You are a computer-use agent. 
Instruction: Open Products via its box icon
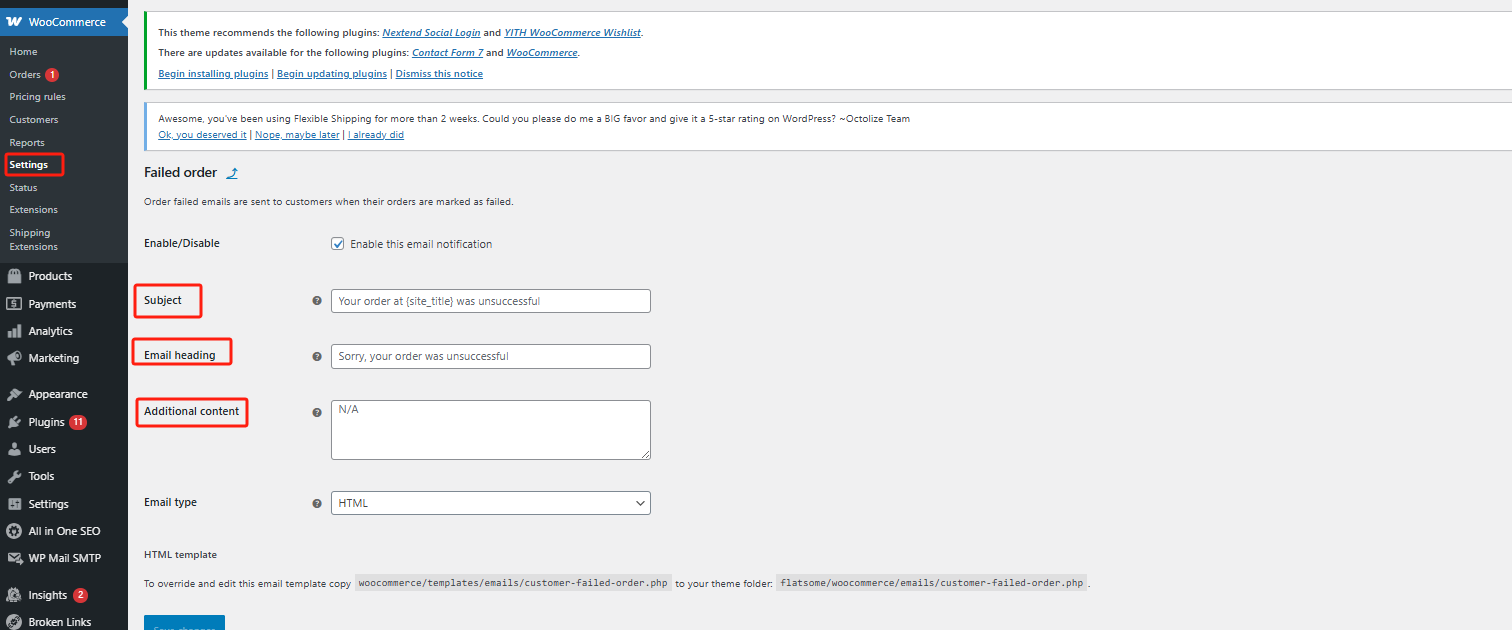tap(14, 276)
